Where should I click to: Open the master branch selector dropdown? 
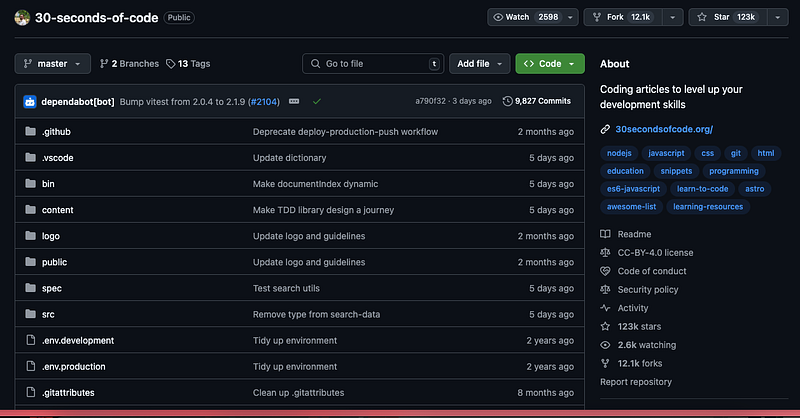tap(53, 64)
